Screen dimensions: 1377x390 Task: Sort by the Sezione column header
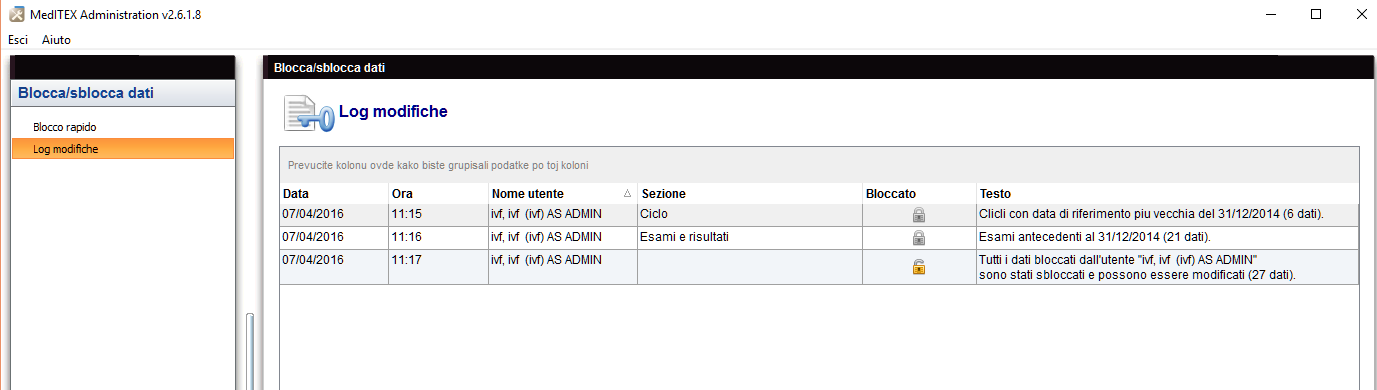[750, 193]
